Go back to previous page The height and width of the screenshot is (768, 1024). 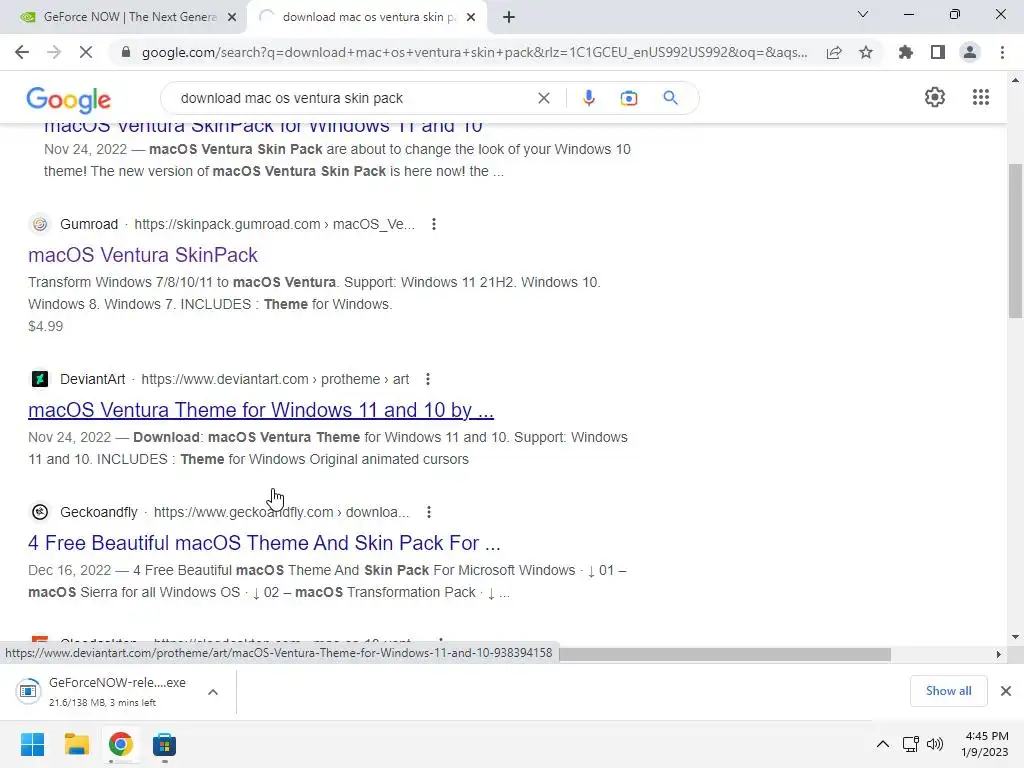[x=22, y=52]
